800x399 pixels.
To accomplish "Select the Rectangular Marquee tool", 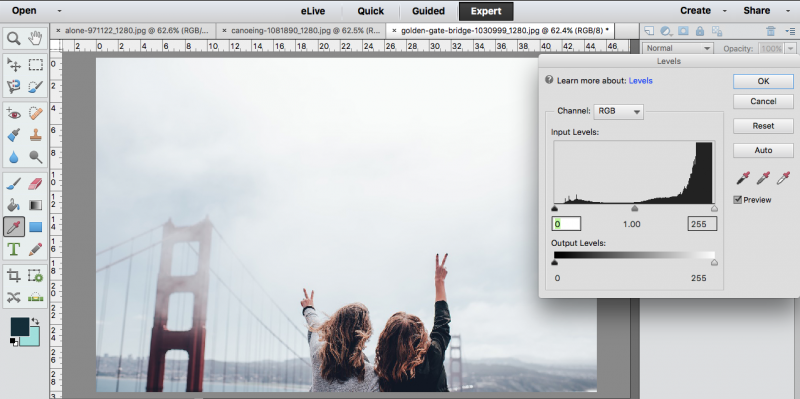I will 35,65.
